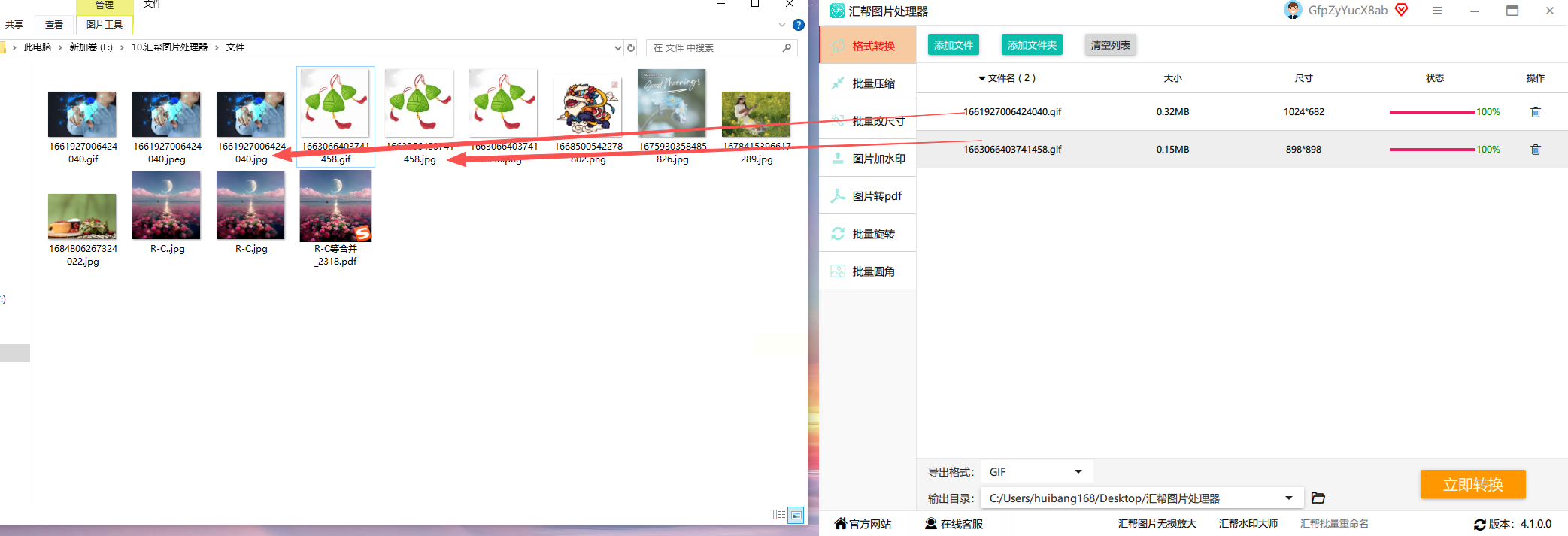Switch to large icons view in Explorer

point(796,515)
